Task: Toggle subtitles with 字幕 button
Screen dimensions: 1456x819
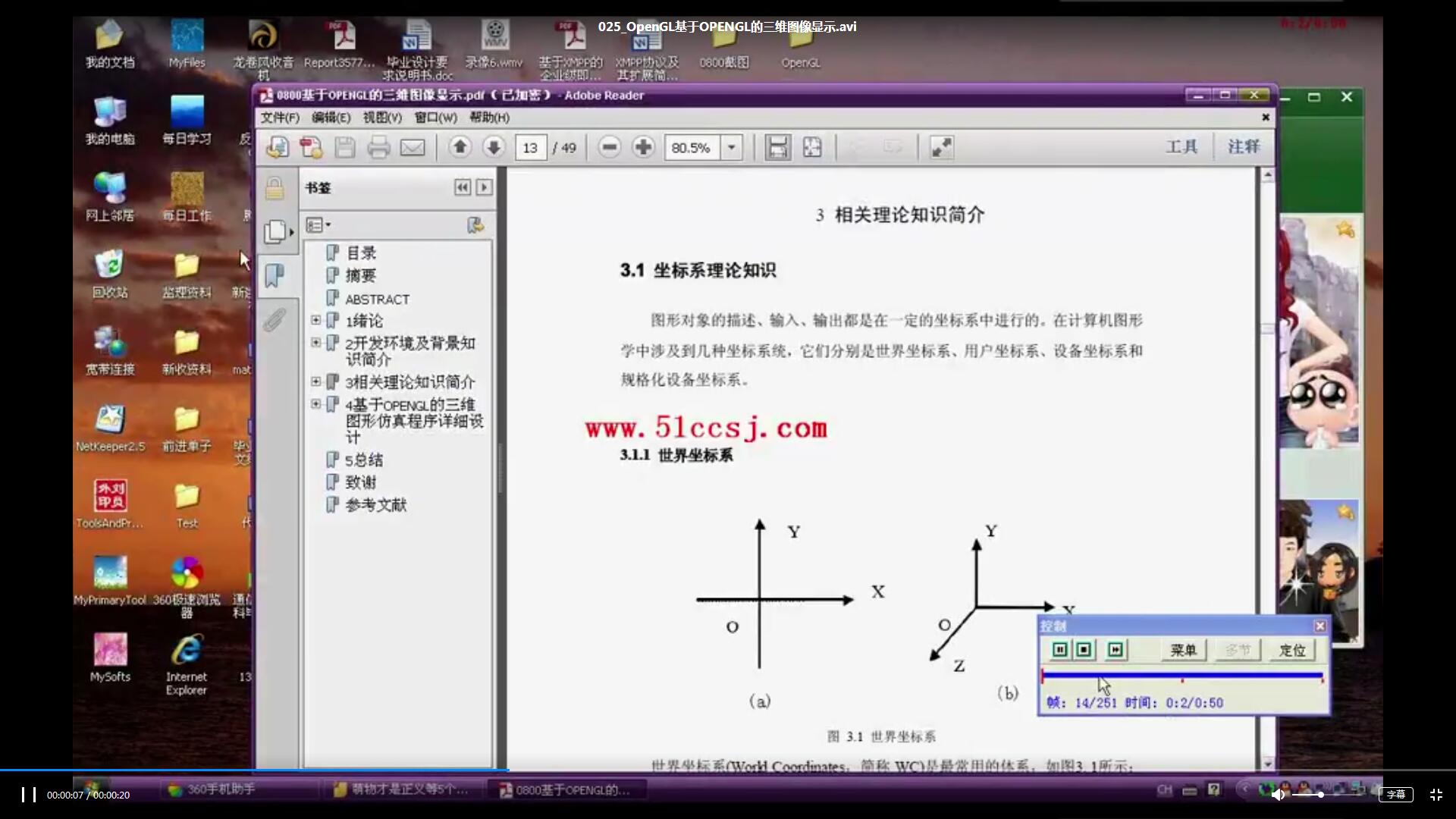Action: click(x=1395, y=794)
